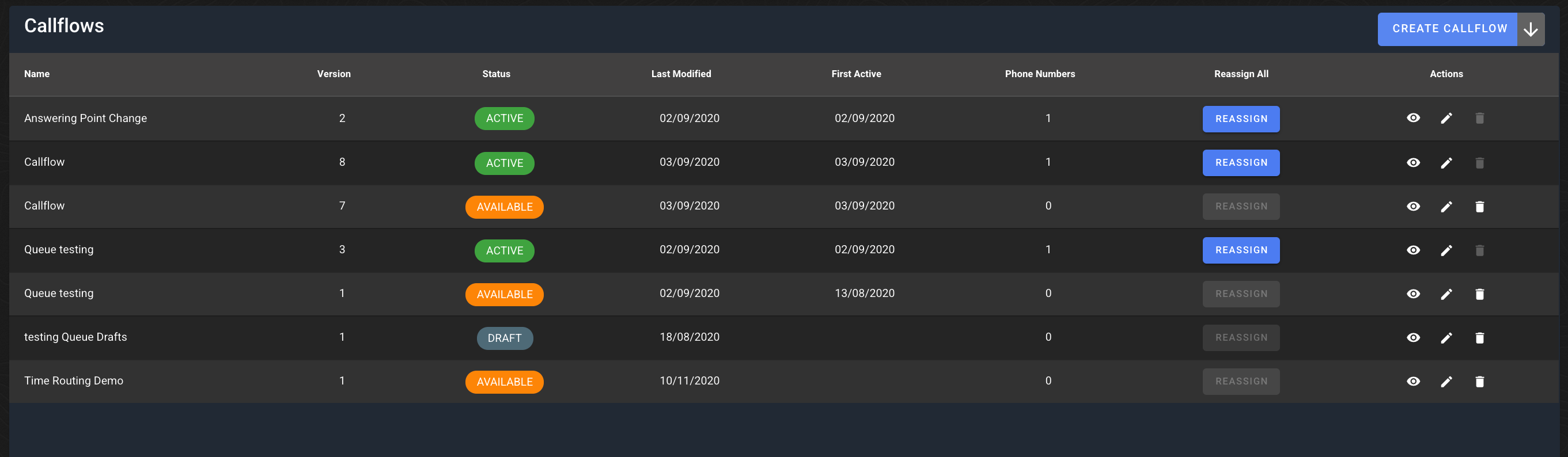
Task: Click AVAILABLE badge on Time Routing Demo
Action: [504, 382]
